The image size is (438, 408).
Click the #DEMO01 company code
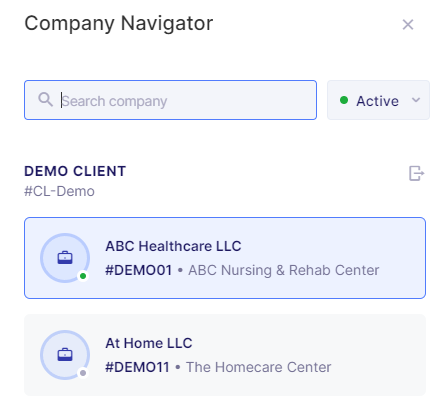(139, 270)
